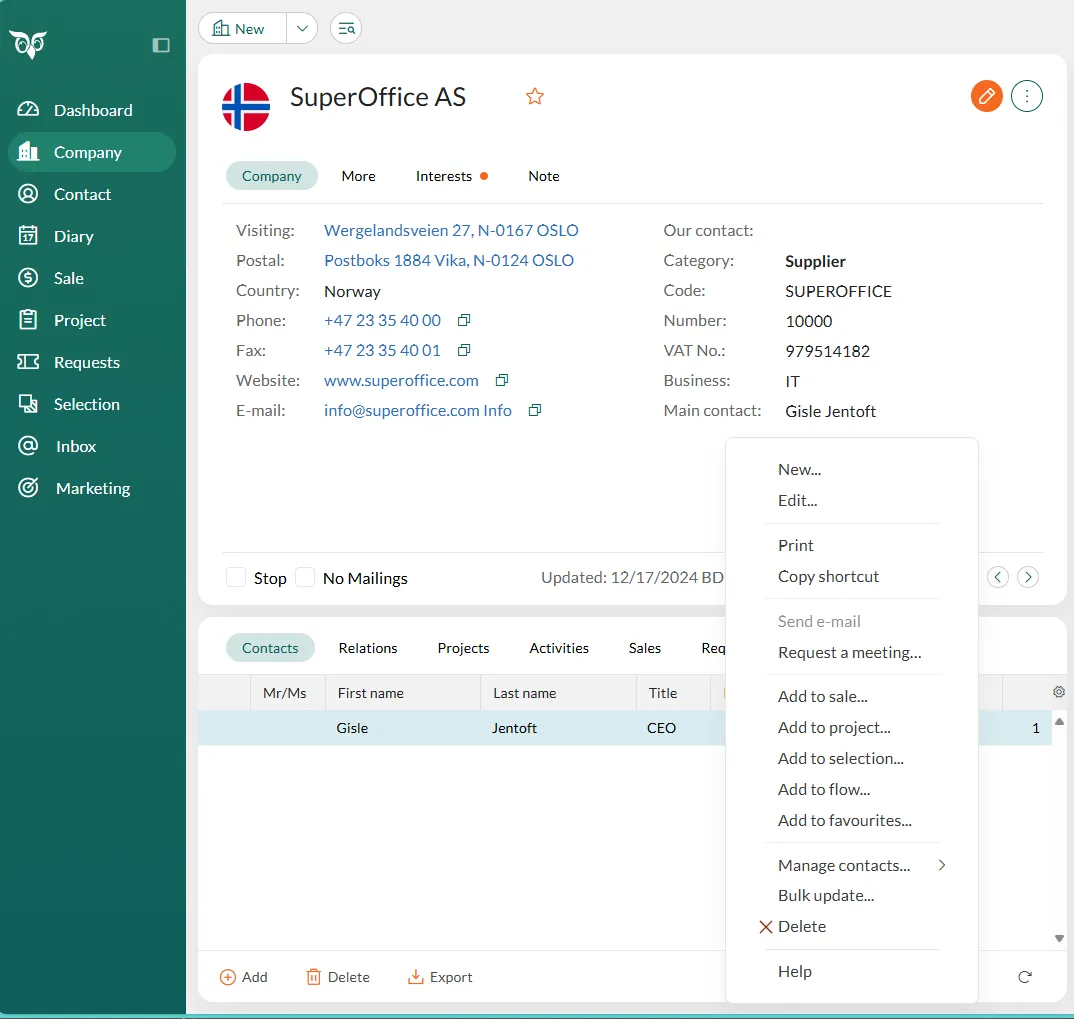
Task: Enable the Stop checkbox
Action: click(x=236, y=578)
